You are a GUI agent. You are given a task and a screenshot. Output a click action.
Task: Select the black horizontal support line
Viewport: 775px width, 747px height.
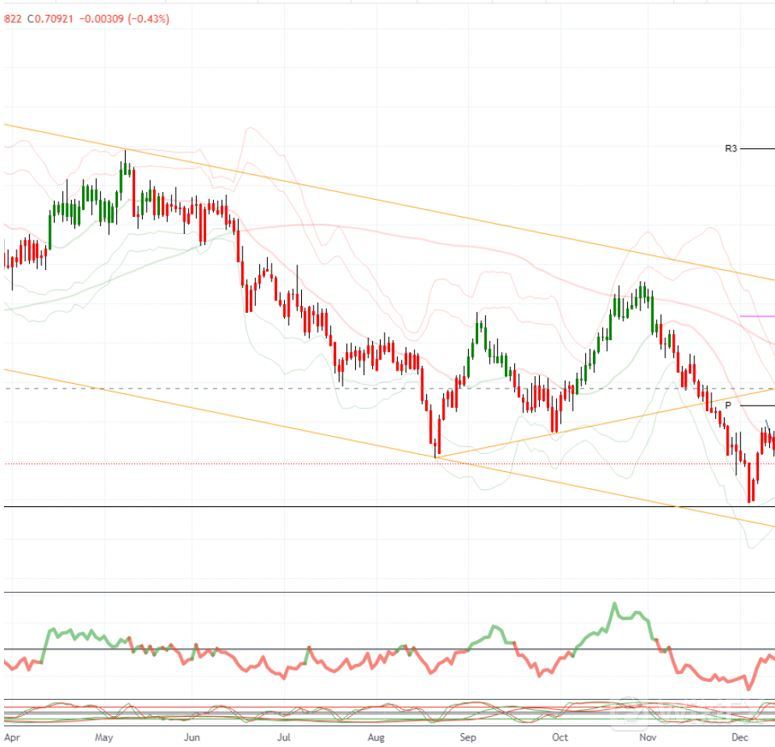point(300,507)
